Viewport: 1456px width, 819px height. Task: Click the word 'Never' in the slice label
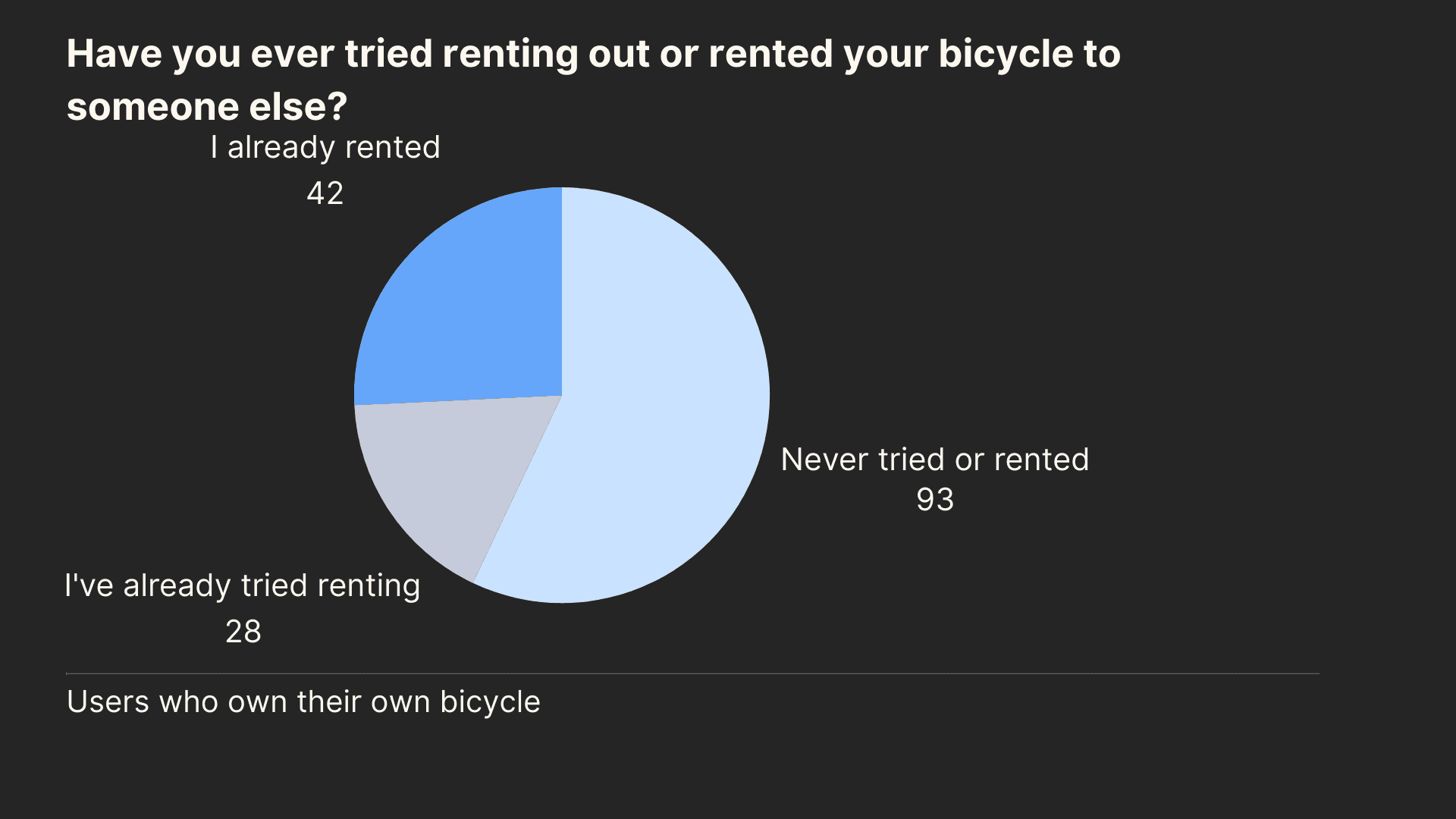click(x=824, y=460)
